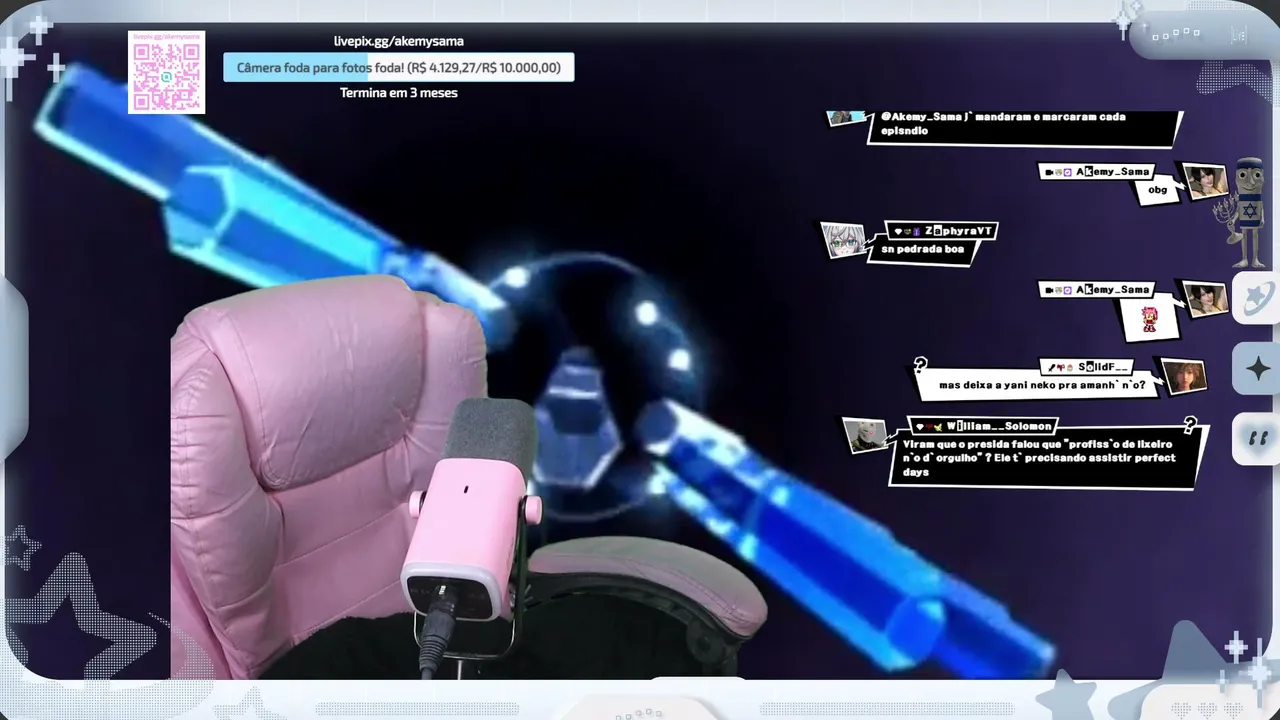Click the William__Solomon username label

[x=999, y=426]
